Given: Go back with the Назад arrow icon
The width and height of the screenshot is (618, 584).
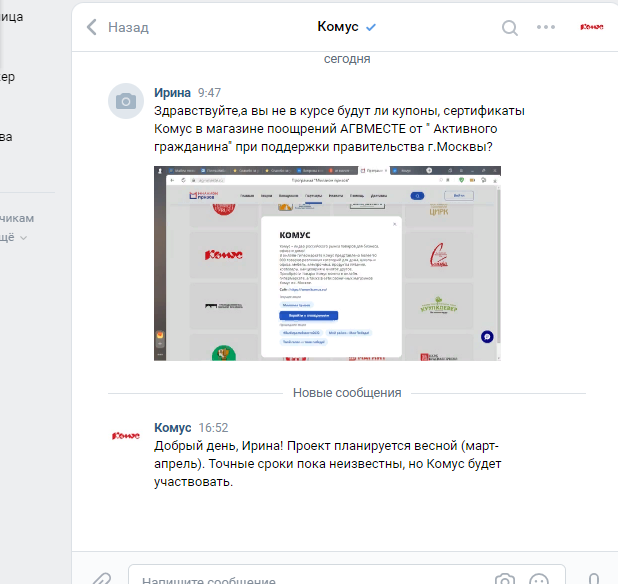Looking at the screenshot, I should (91, 27).
